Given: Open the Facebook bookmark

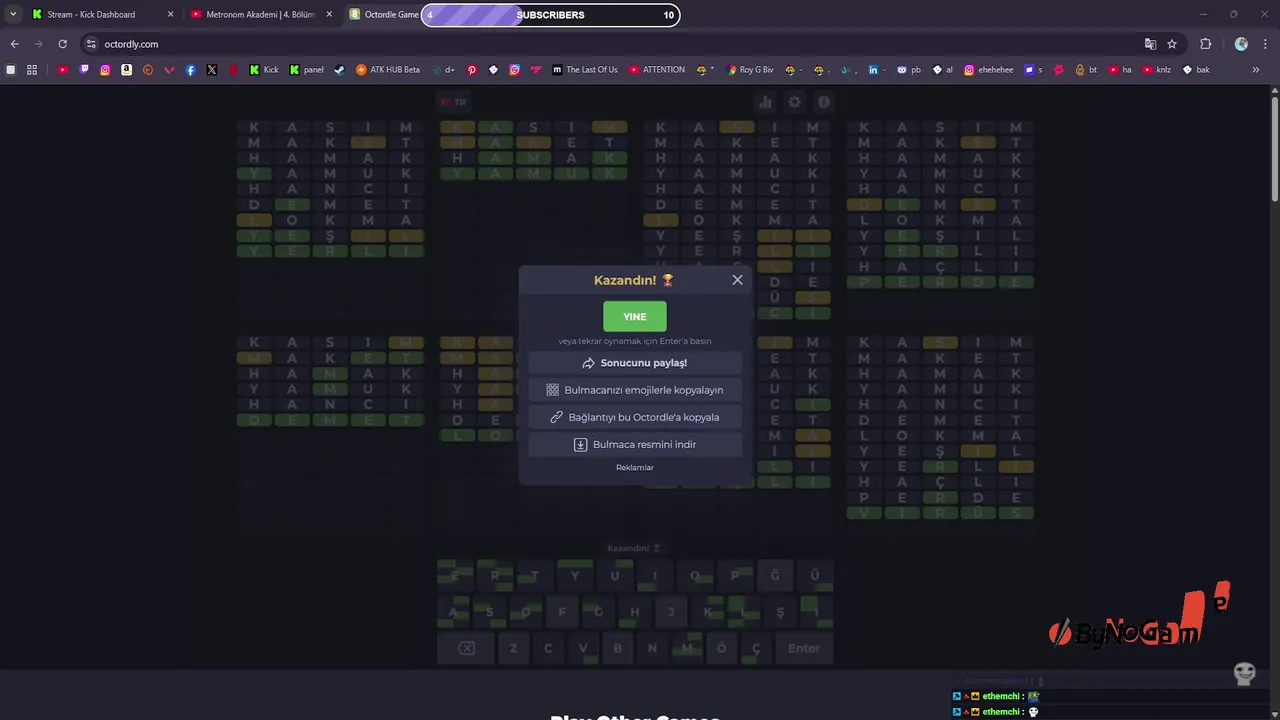Looking at the screenshot, I should (190, 70).
